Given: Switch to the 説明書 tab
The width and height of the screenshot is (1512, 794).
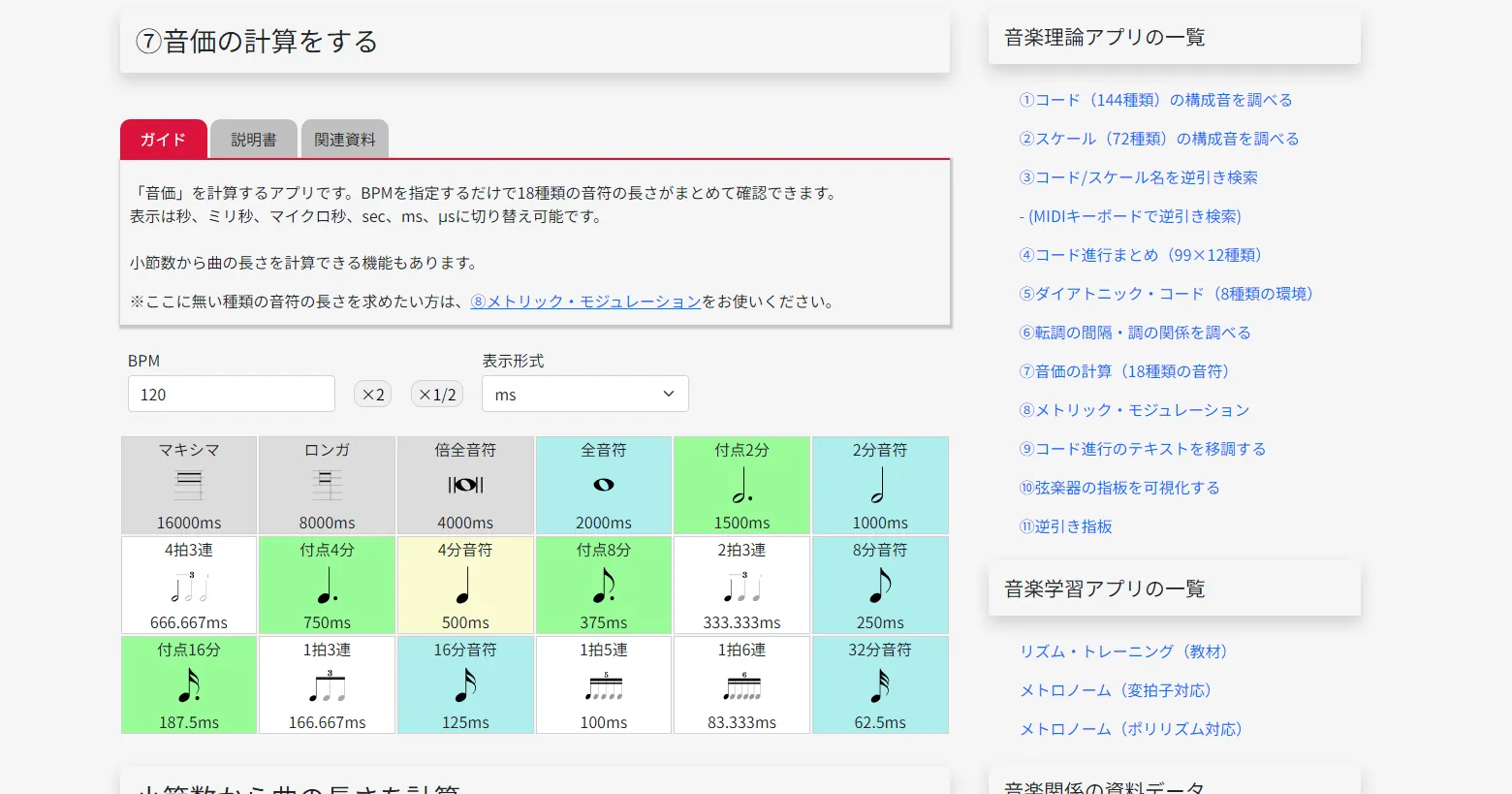Looking at the screenshot, I should (254, 139).
